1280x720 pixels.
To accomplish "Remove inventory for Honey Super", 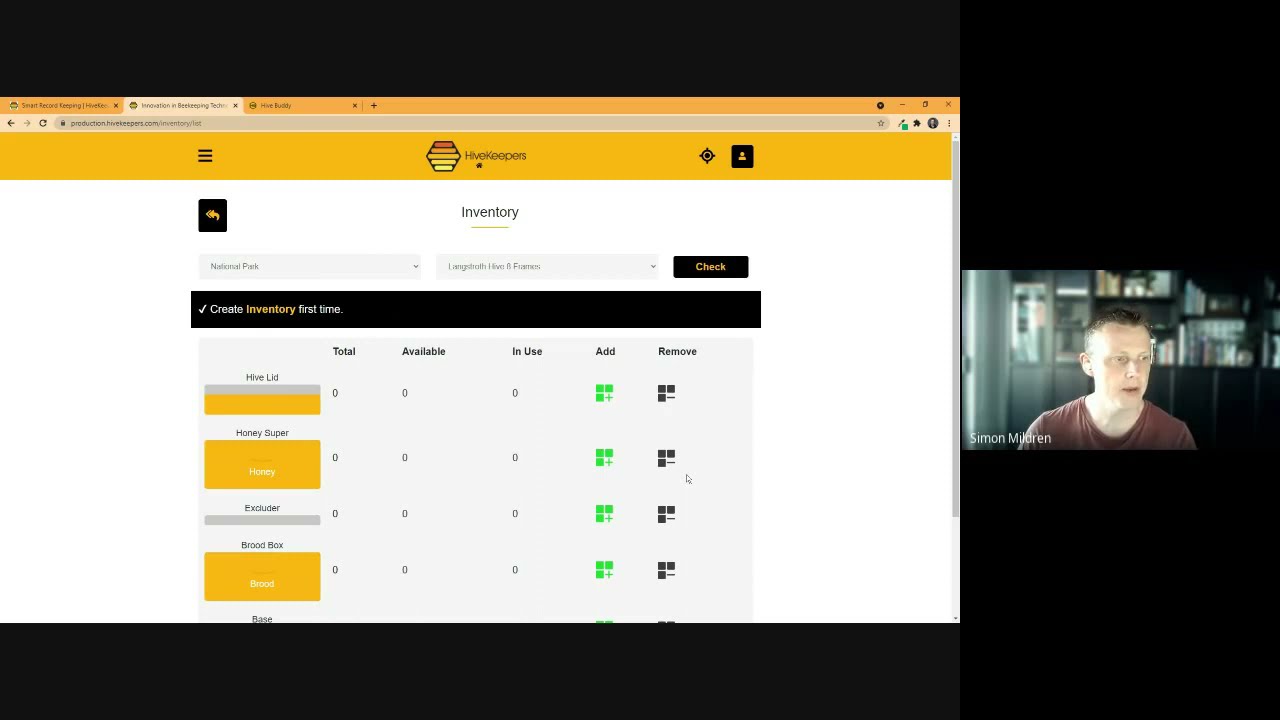I will [666, 457].
